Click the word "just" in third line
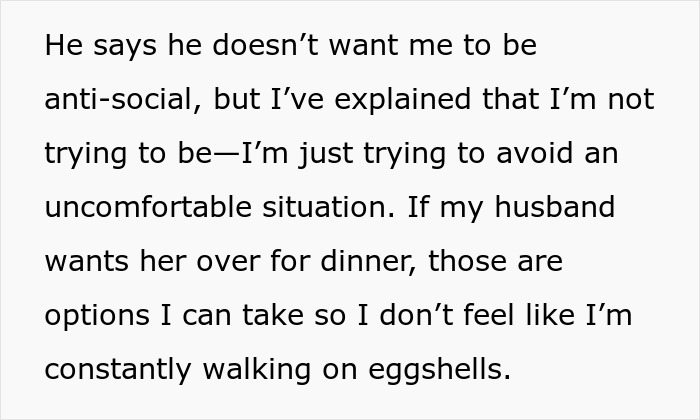Viewport: 700px width, 420px height. [326, 154]
